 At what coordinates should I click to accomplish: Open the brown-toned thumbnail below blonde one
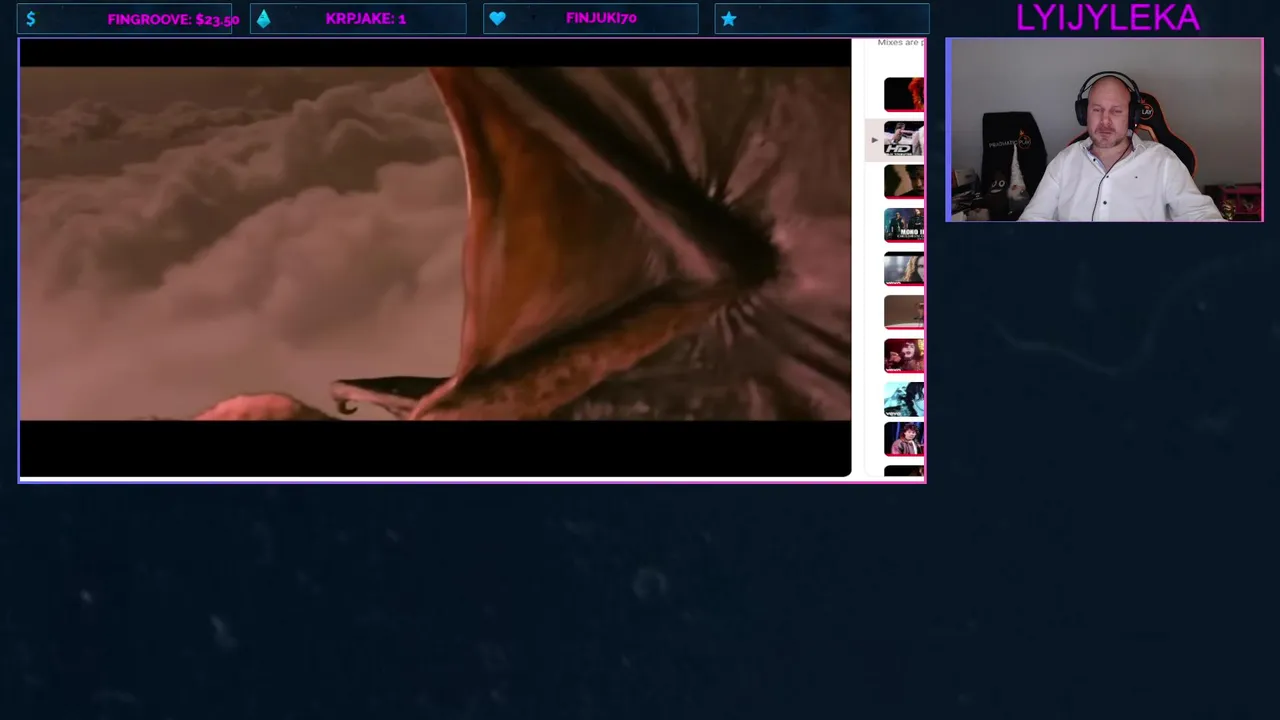coord(904,312)
